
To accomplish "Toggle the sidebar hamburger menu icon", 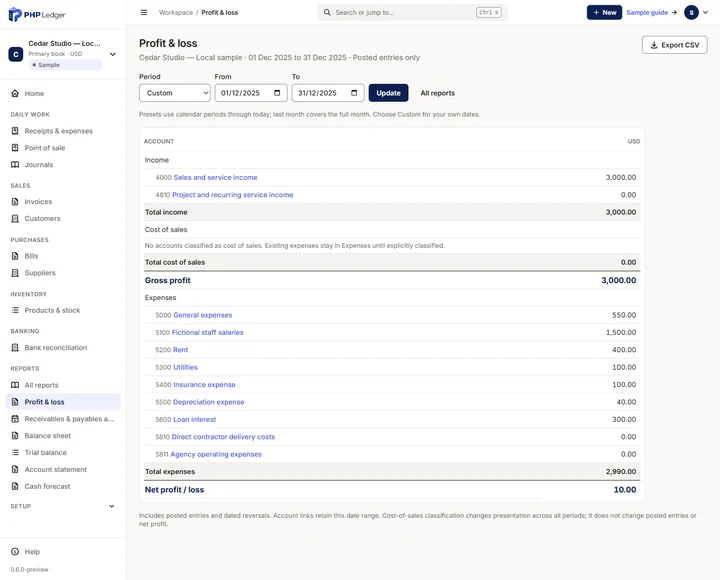I will [144, 12].
